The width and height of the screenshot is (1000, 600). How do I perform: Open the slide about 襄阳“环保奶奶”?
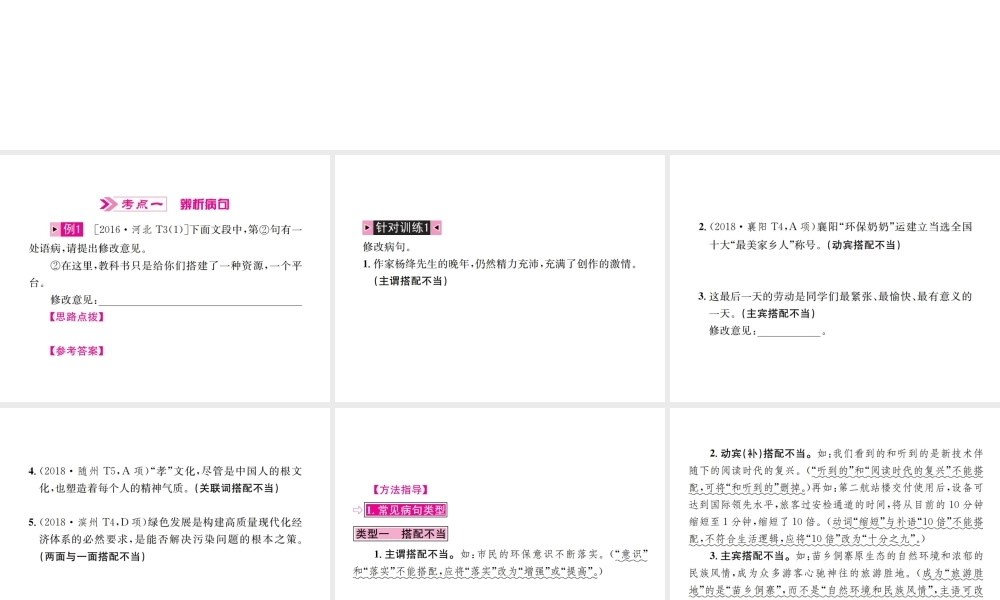coord(835,278)
